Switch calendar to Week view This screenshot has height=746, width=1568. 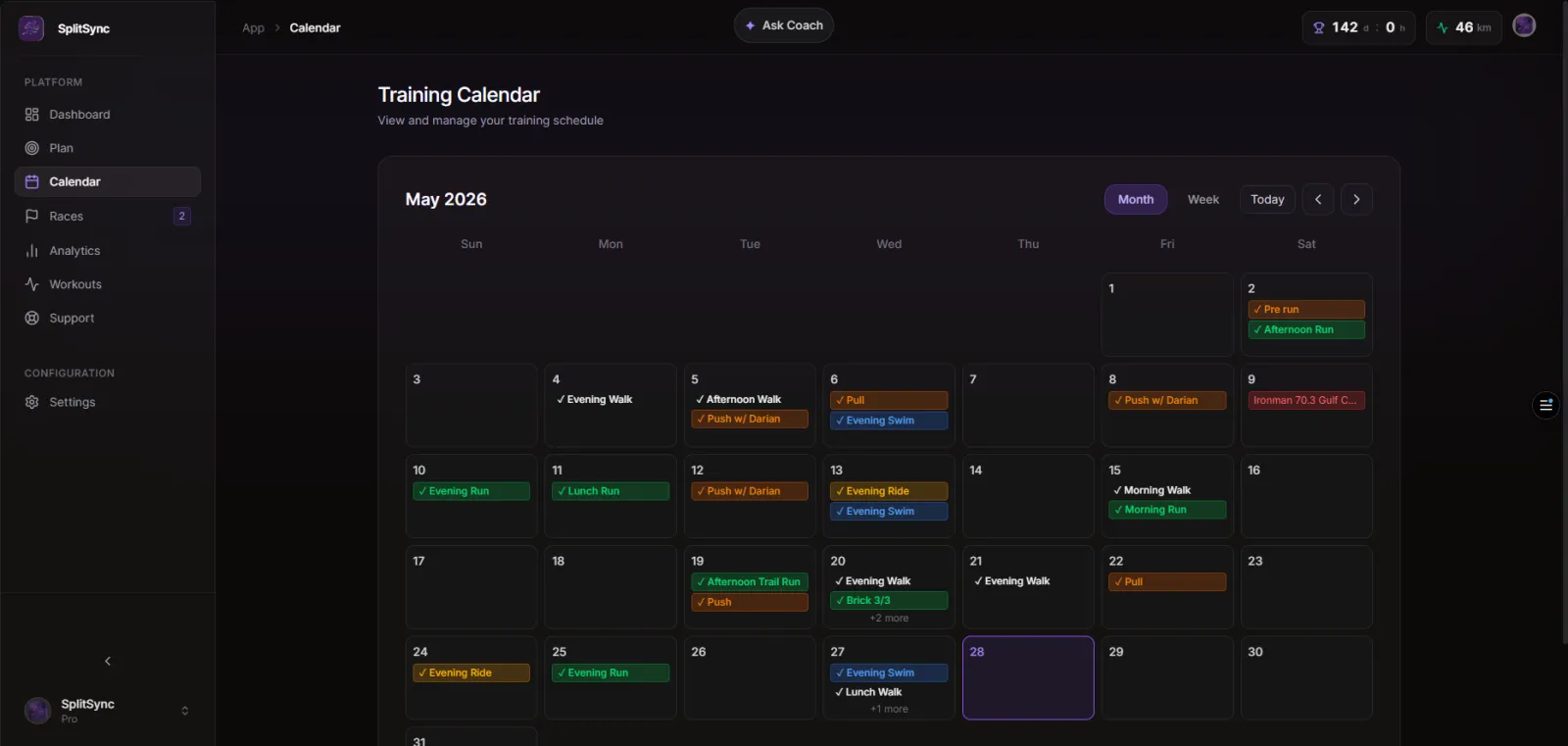click(1203, 199)
